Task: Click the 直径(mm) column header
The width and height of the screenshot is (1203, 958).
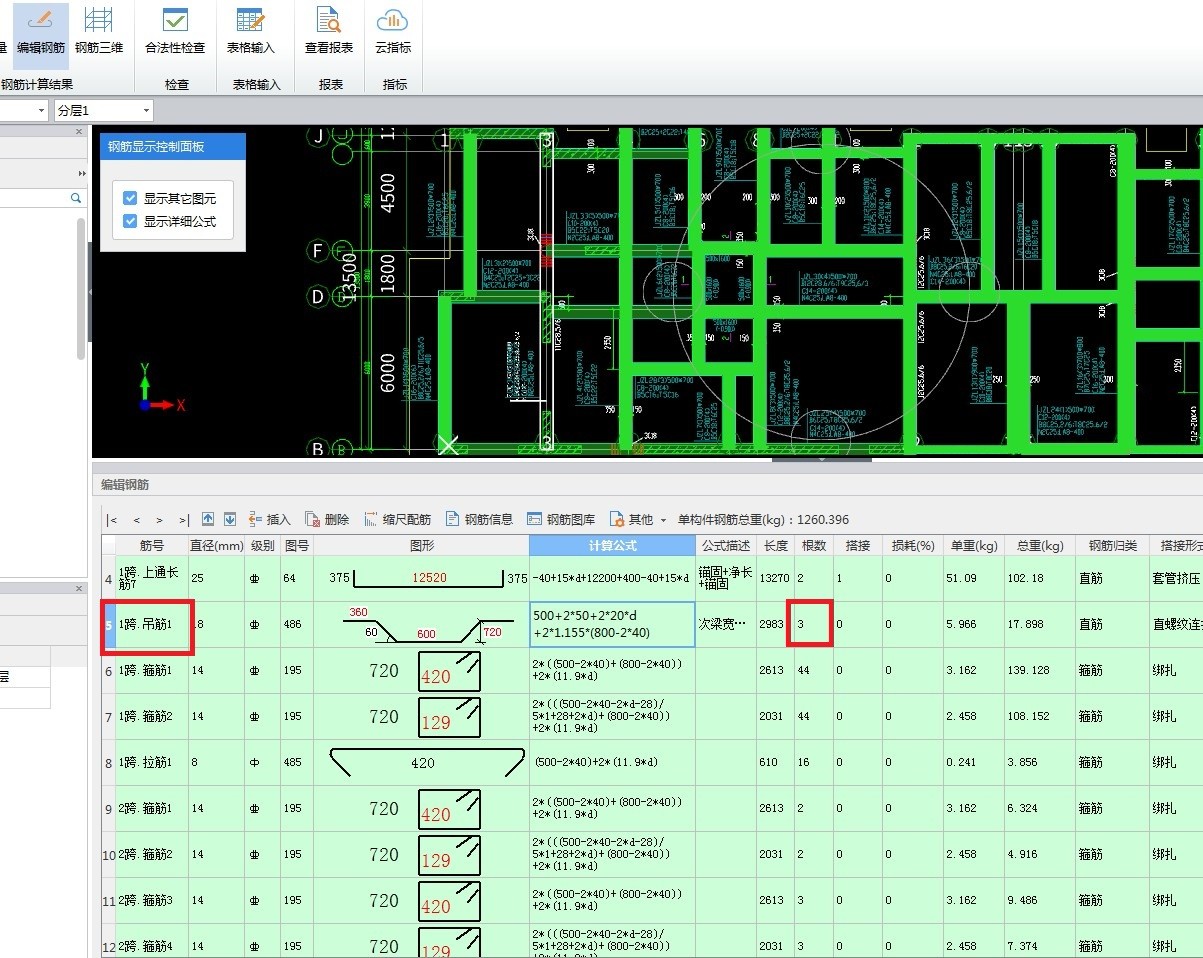Action: coord(217,545)
